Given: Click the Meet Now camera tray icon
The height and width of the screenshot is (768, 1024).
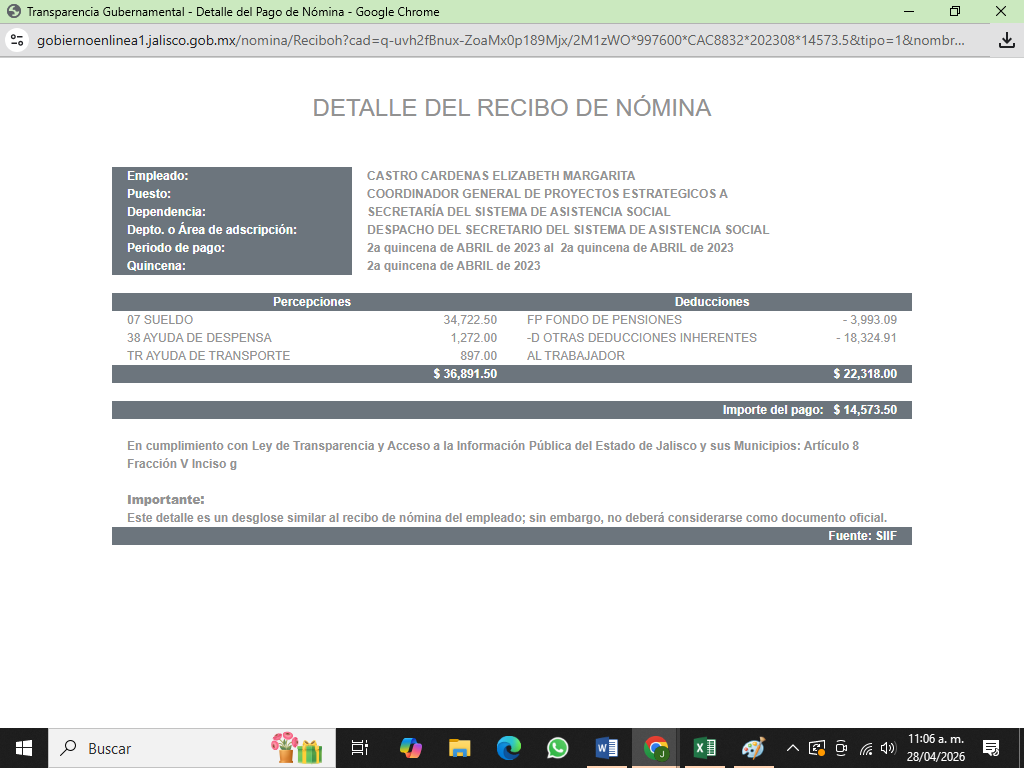Looking at the screenshot, I should tap(842, 748).
